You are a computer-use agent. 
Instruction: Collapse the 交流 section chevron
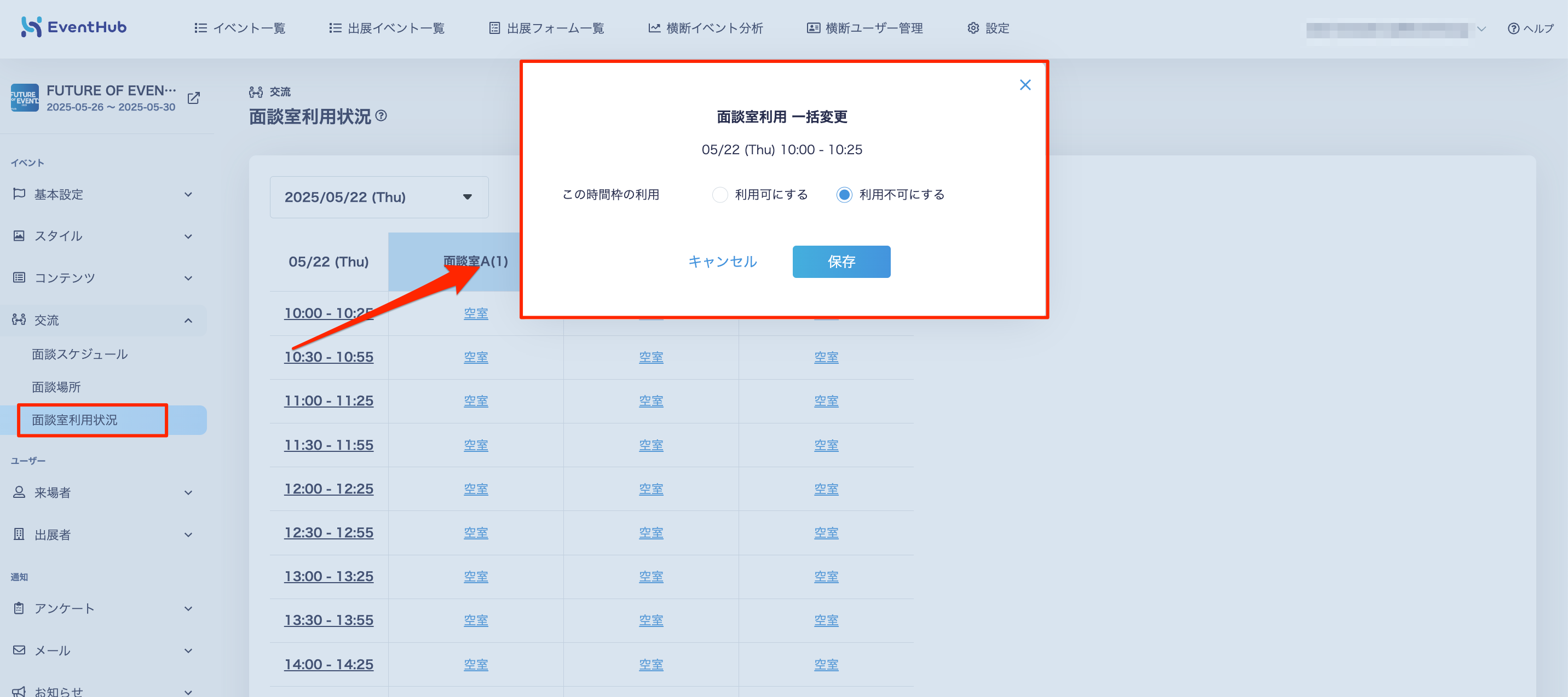point(189,321)
